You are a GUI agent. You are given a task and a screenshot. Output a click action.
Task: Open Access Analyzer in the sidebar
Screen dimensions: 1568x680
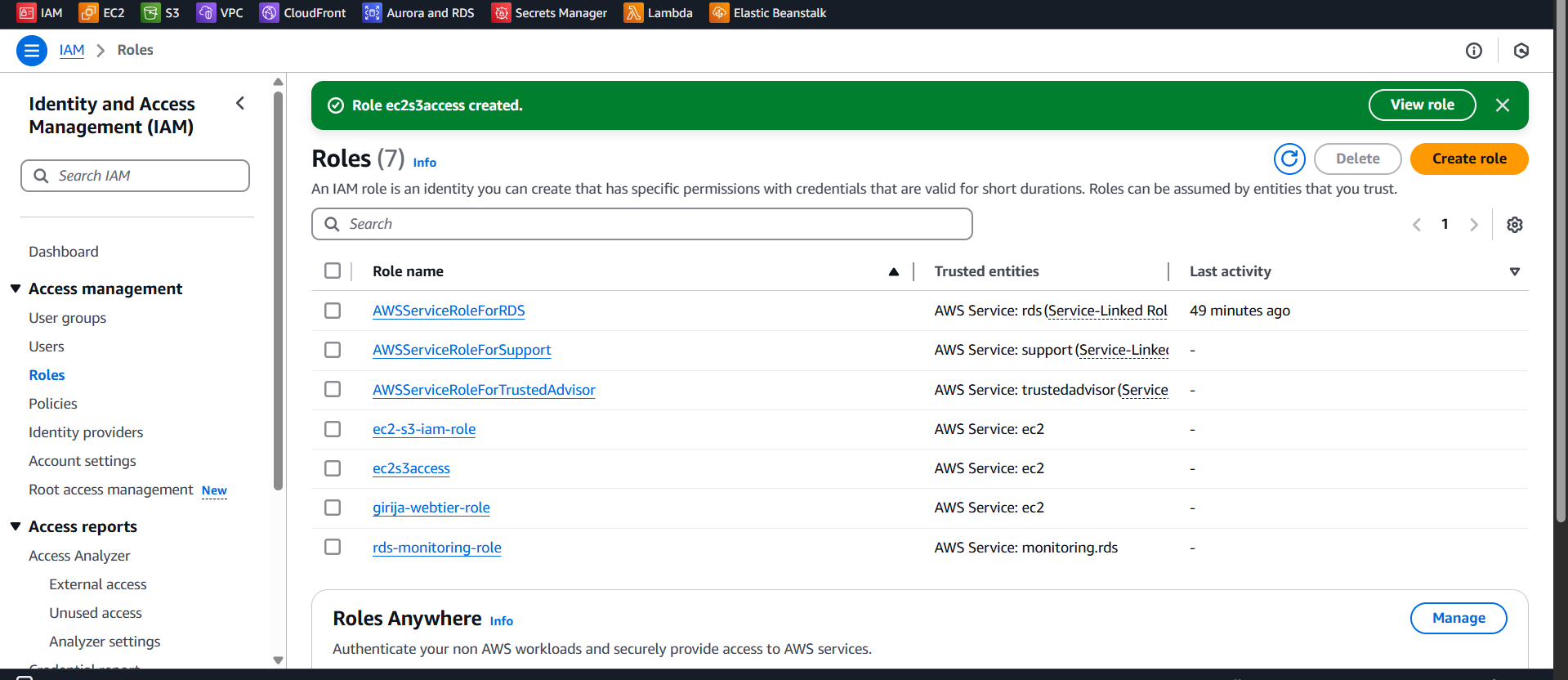click(79, 556)
